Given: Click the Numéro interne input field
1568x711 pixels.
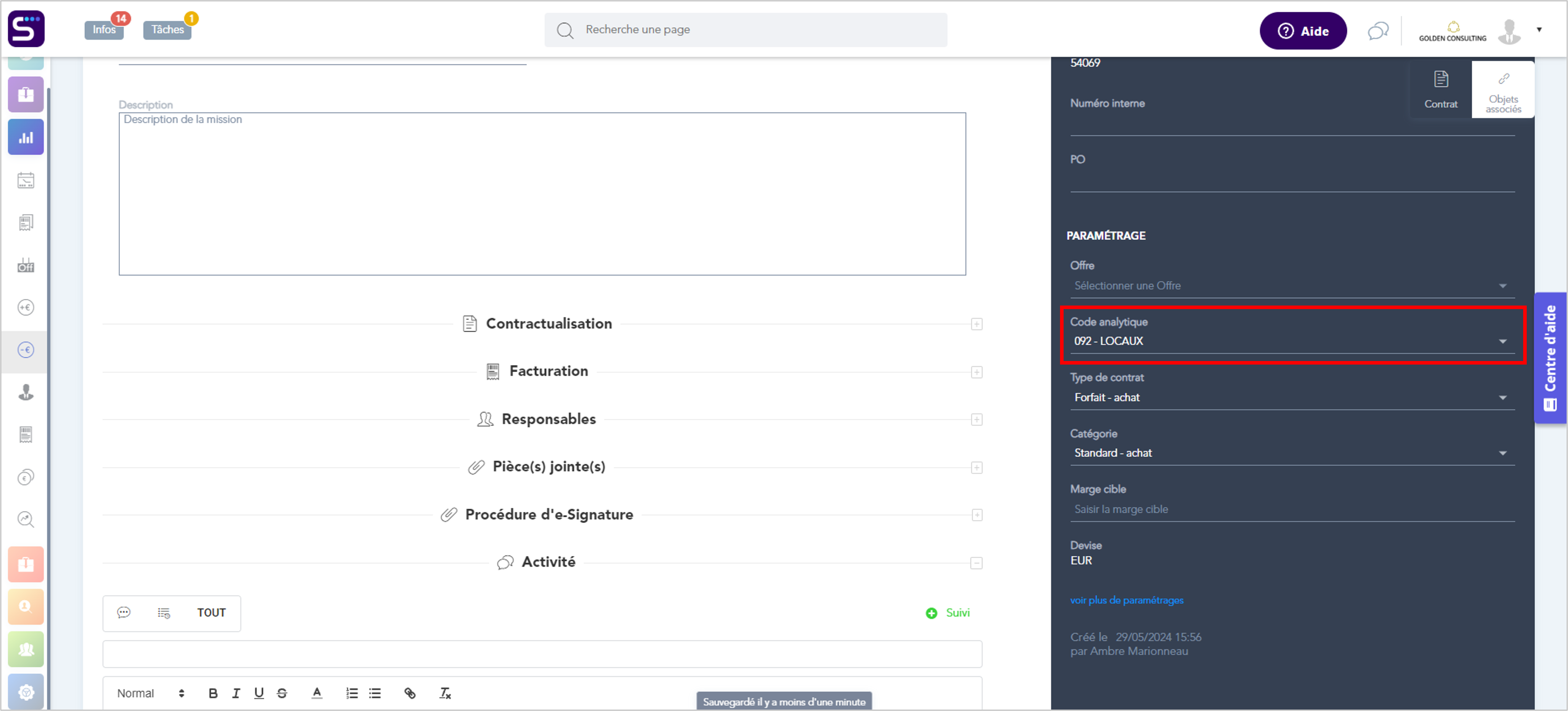Looking at the screenshot, I should click(1292, 124).
